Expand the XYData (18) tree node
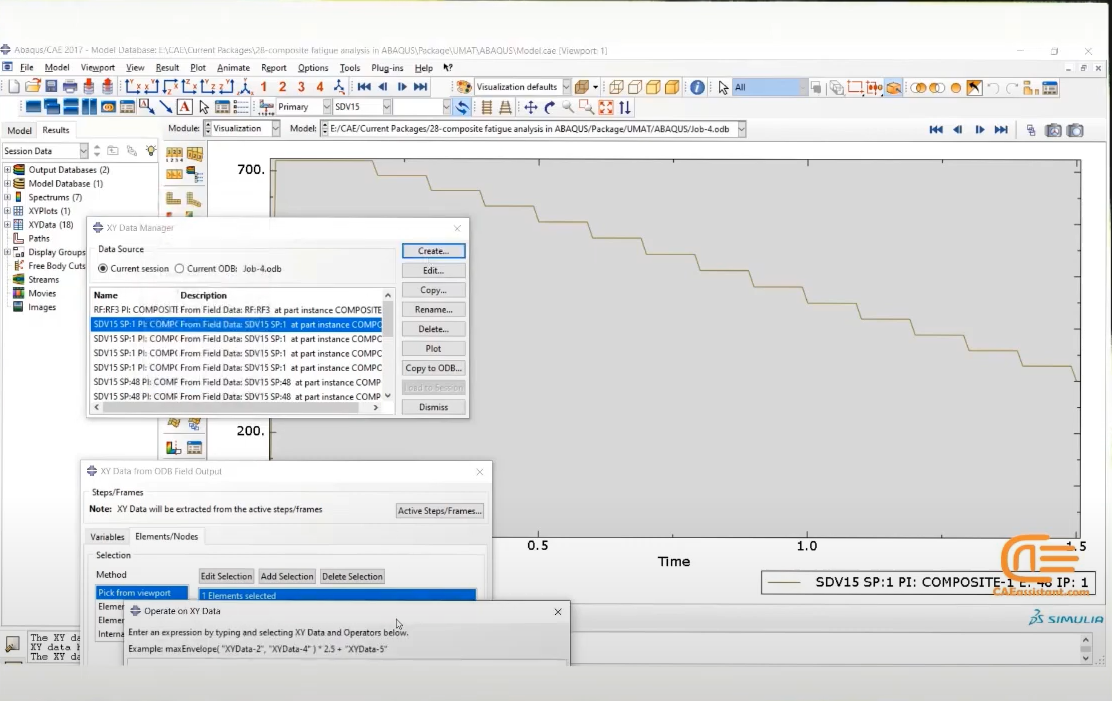The image size is (1112, 701). (7, 224)
